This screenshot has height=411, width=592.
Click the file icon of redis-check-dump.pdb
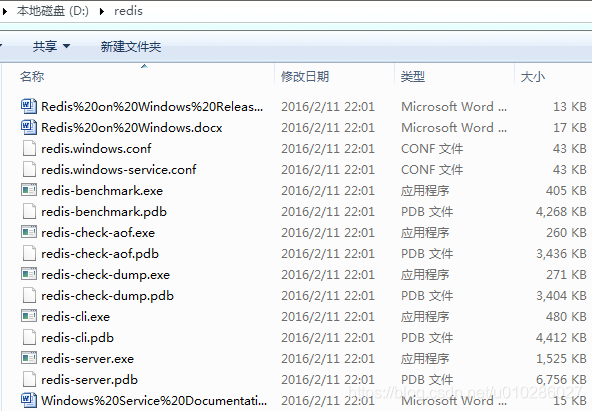(x=29, y=296)
